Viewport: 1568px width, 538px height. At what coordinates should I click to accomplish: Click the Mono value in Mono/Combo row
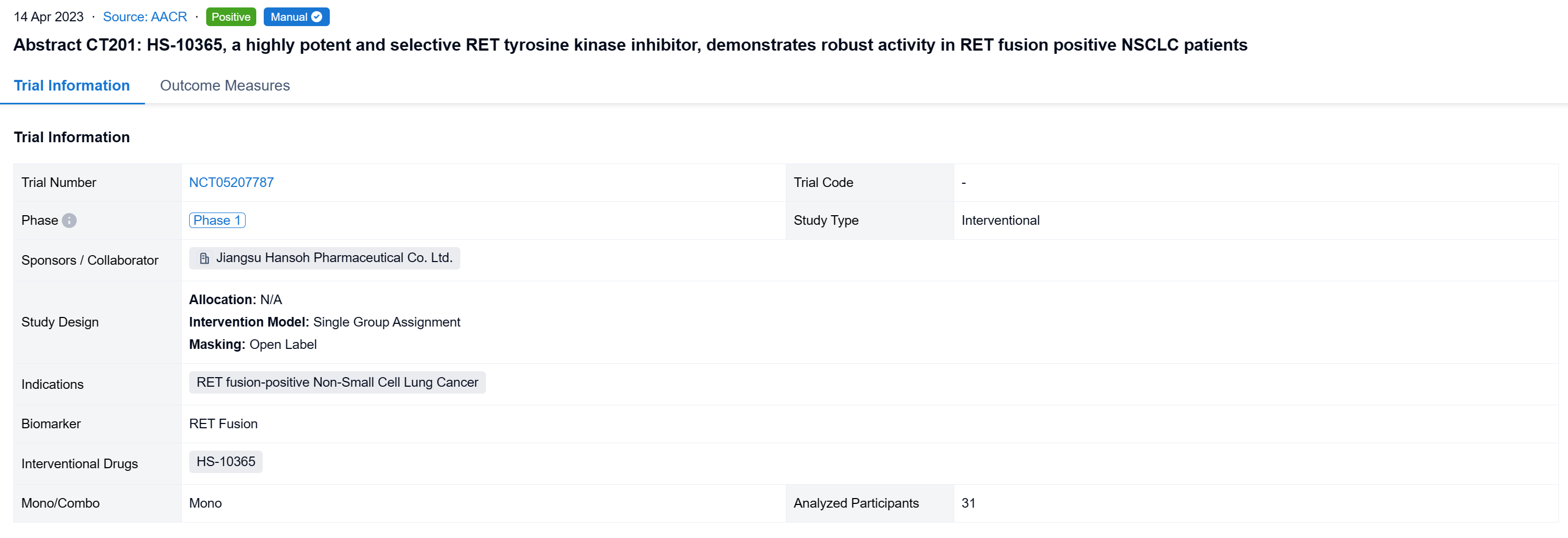(205, 503)
